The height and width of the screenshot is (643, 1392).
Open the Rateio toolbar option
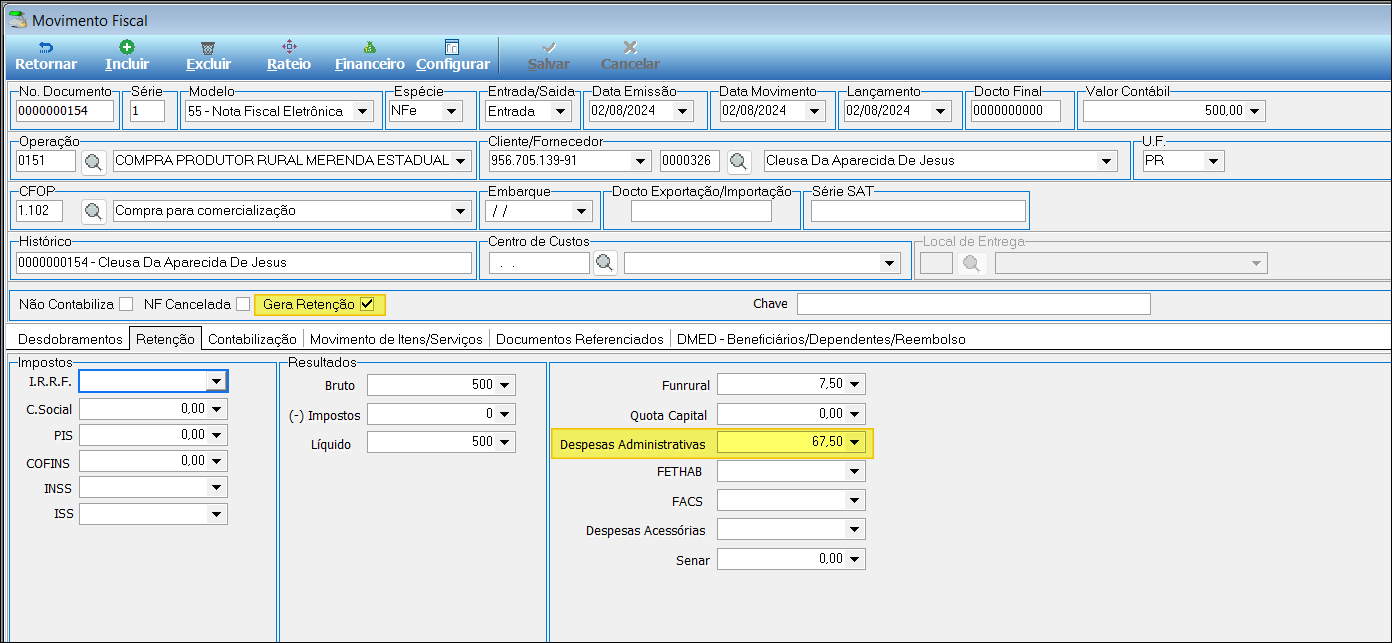289,56
